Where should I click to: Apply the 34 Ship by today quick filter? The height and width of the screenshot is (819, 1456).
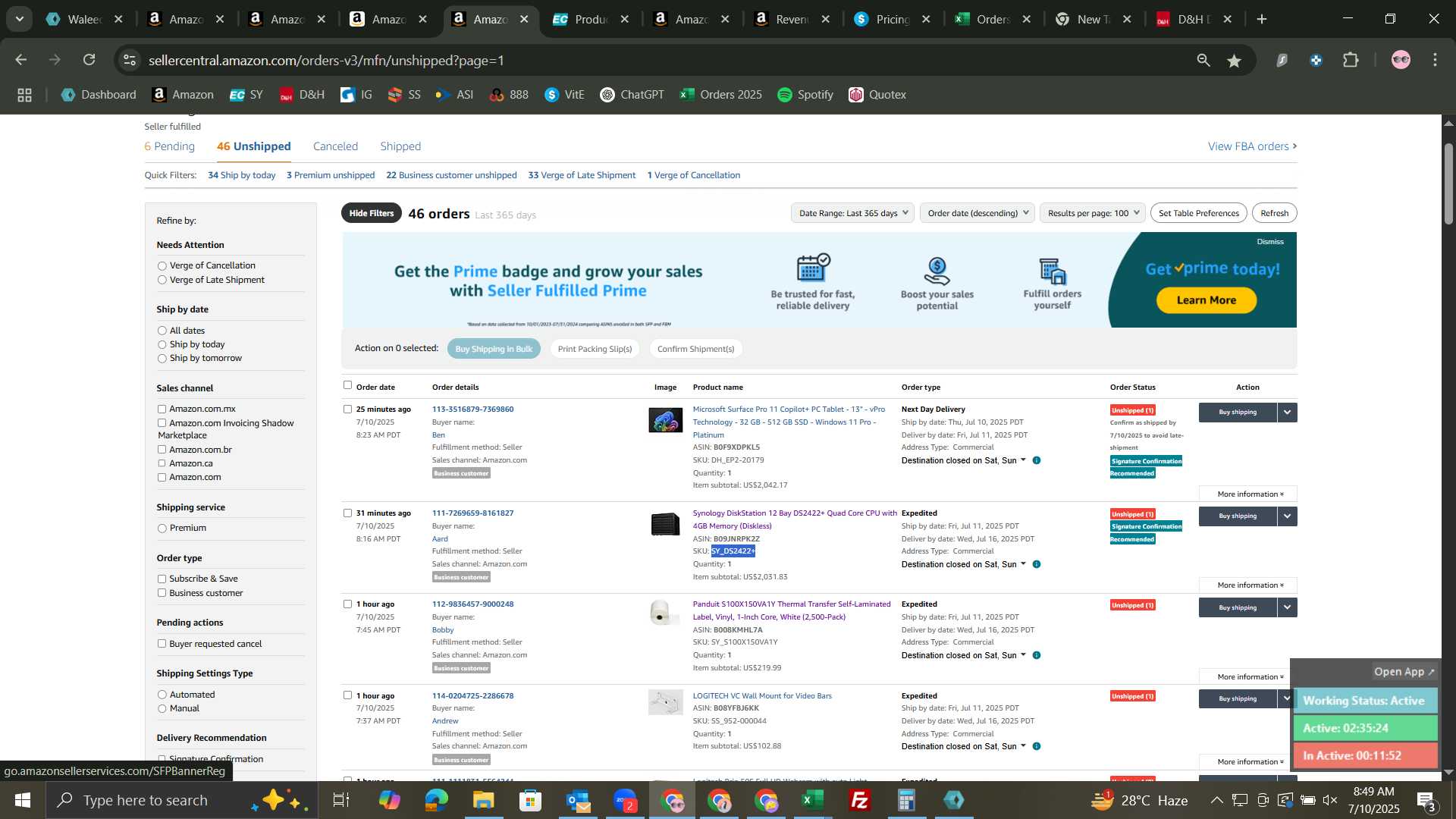coord(242,175)
